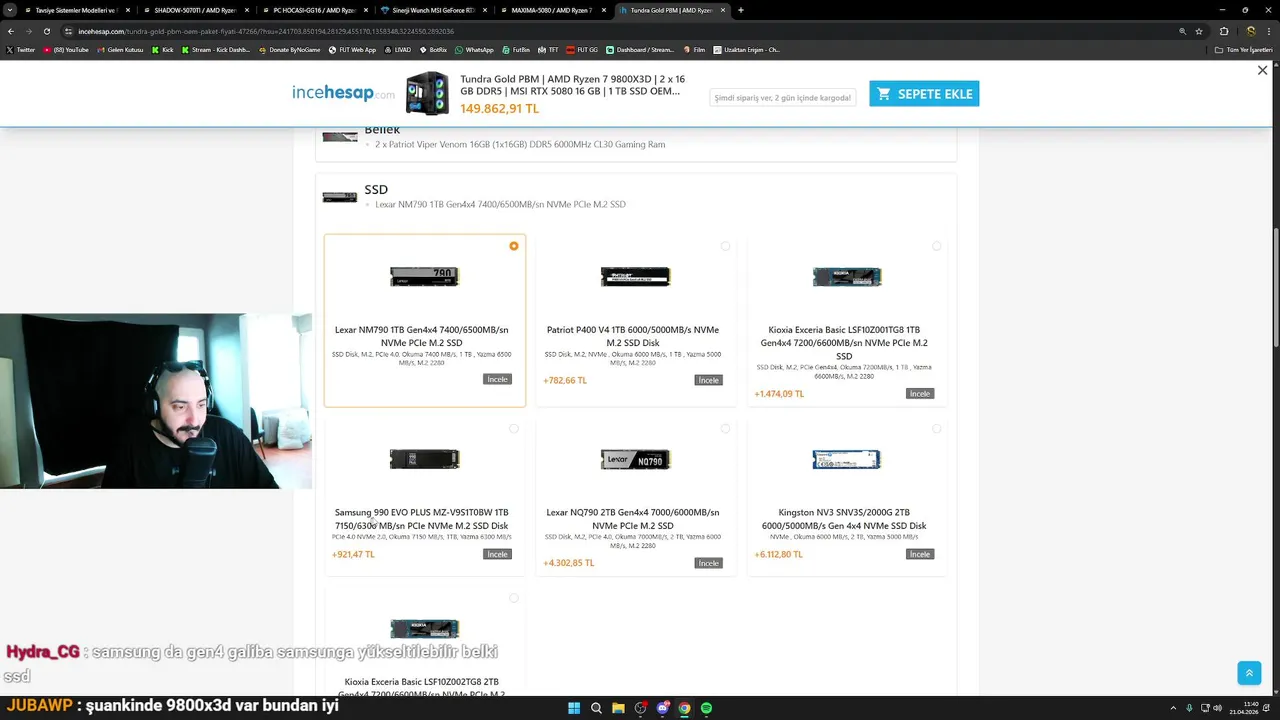
Task: Click the SEPETE EKLE button
Action: click(924, 94)
